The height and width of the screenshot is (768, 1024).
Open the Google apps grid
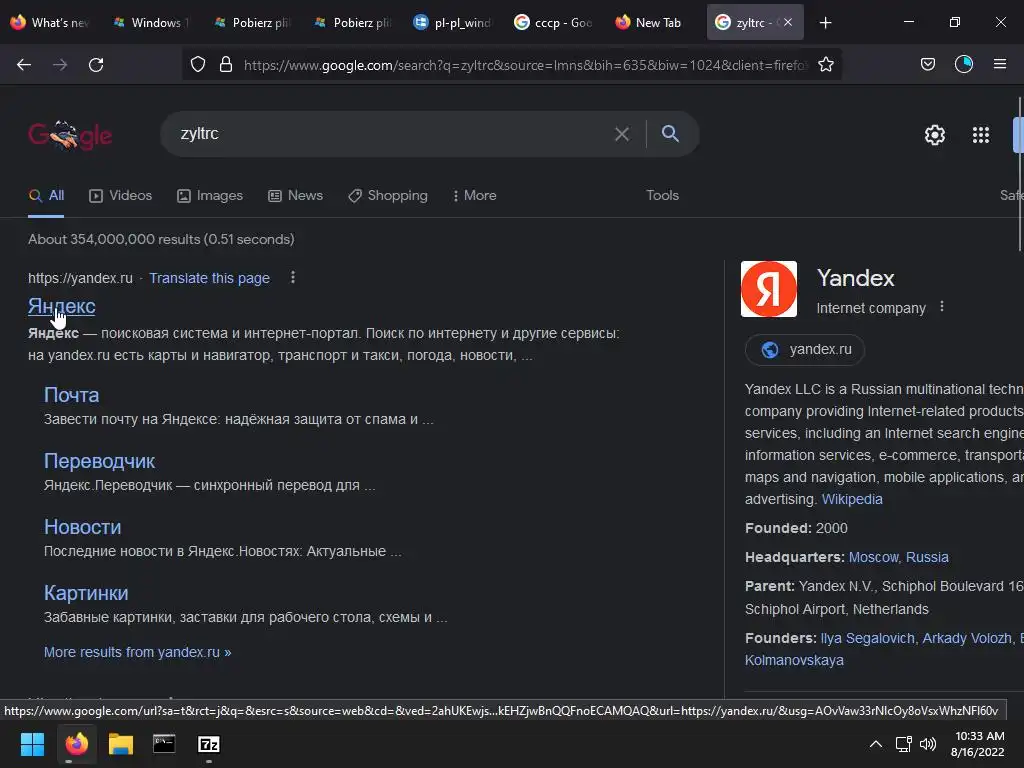[x=981, y=135]
